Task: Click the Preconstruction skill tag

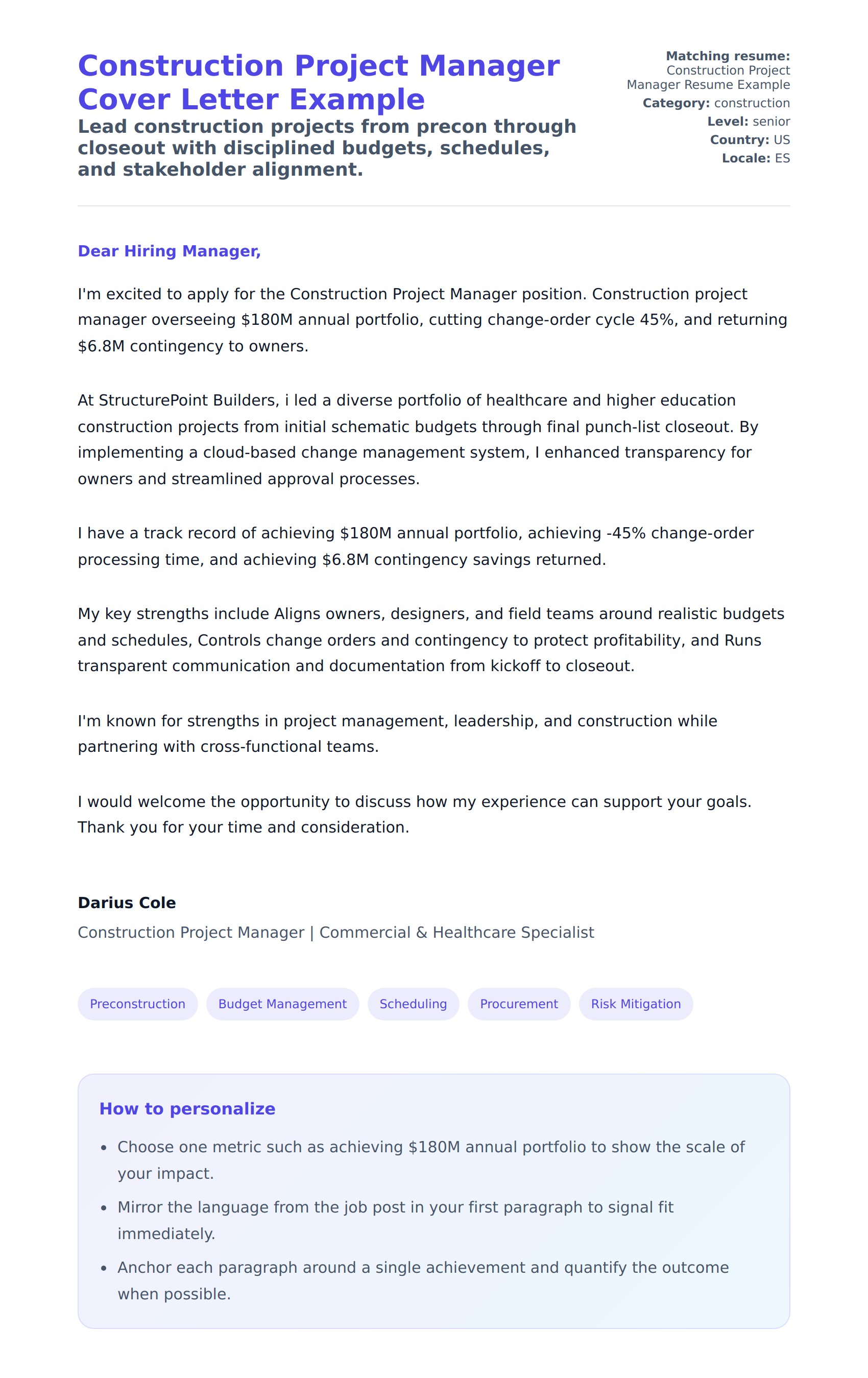Action: (137, 1004)
